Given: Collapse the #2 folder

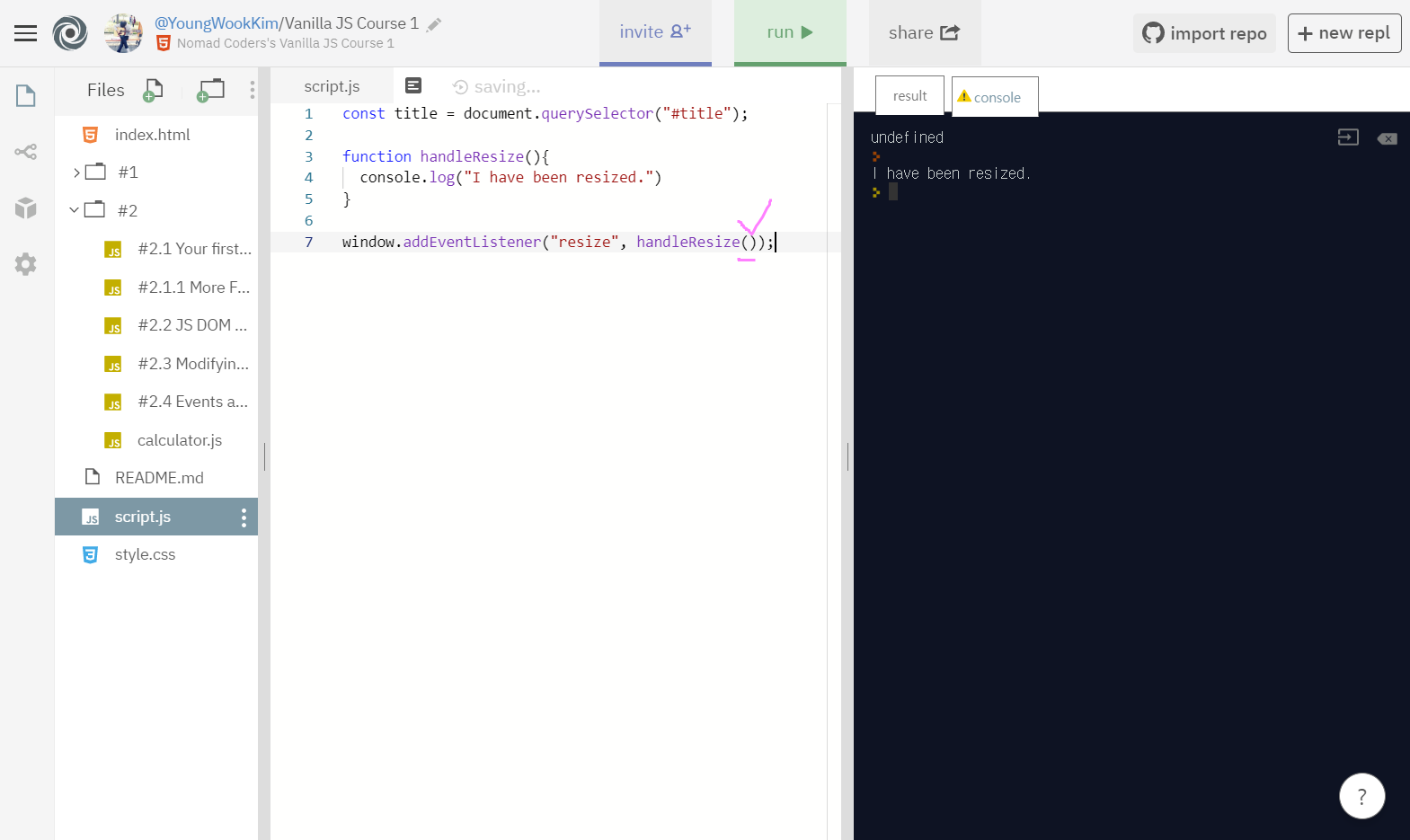Looking at the screenshot, I should [75, 210].
